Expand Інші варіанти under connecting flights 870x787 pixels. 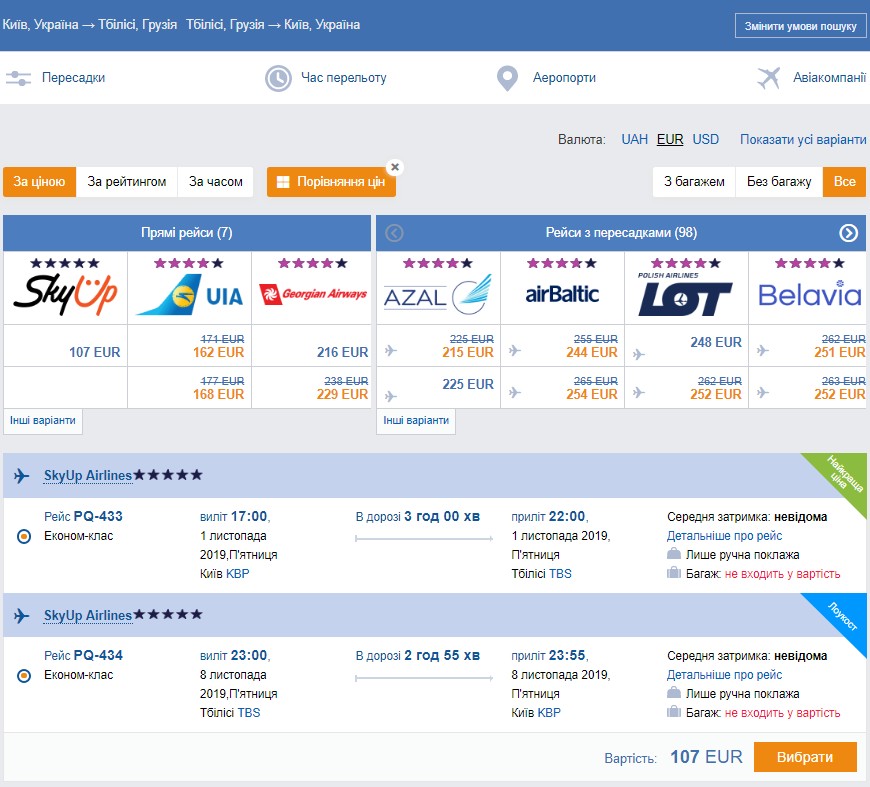point(416,421)
